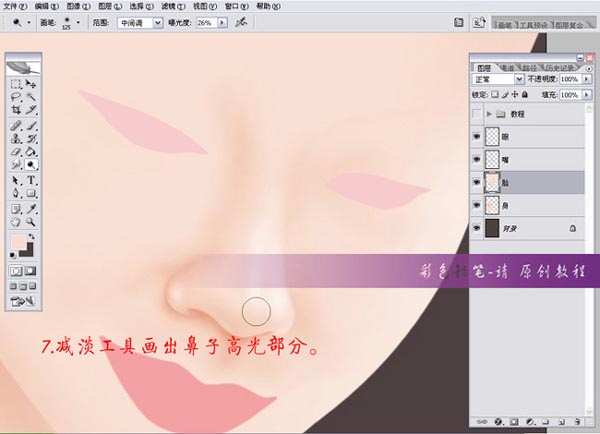The image size is (600, 434).
Task: Open the brush preset picker dropdown
Action: pos(78,23)
